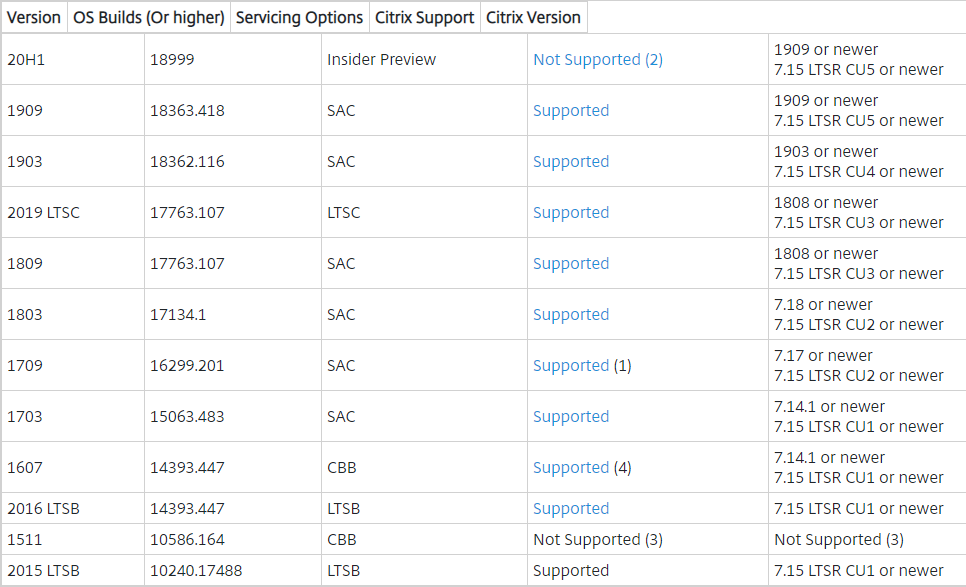Click the Supported link for version 1703
966x587 pixels.
click(570, 418)
